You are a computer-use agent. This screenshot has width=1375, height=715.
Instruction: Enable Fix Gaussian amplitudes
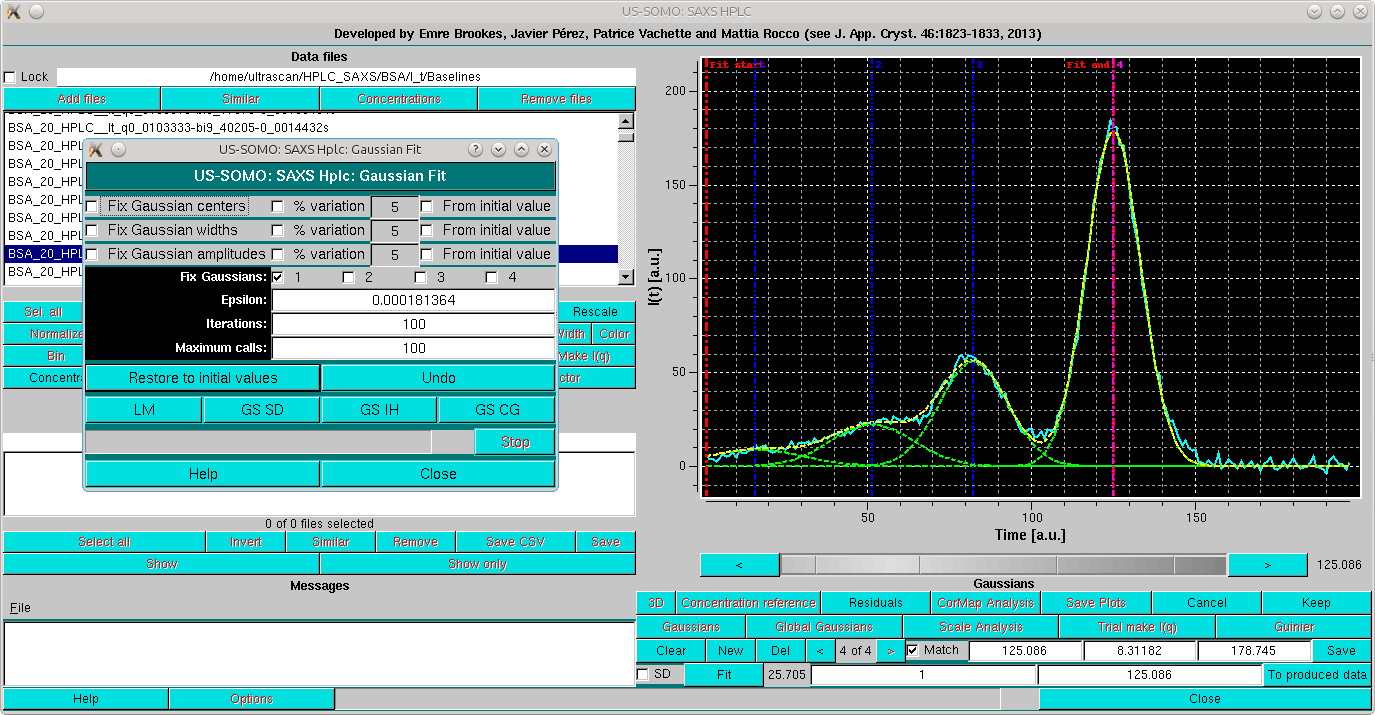point(92,254)
